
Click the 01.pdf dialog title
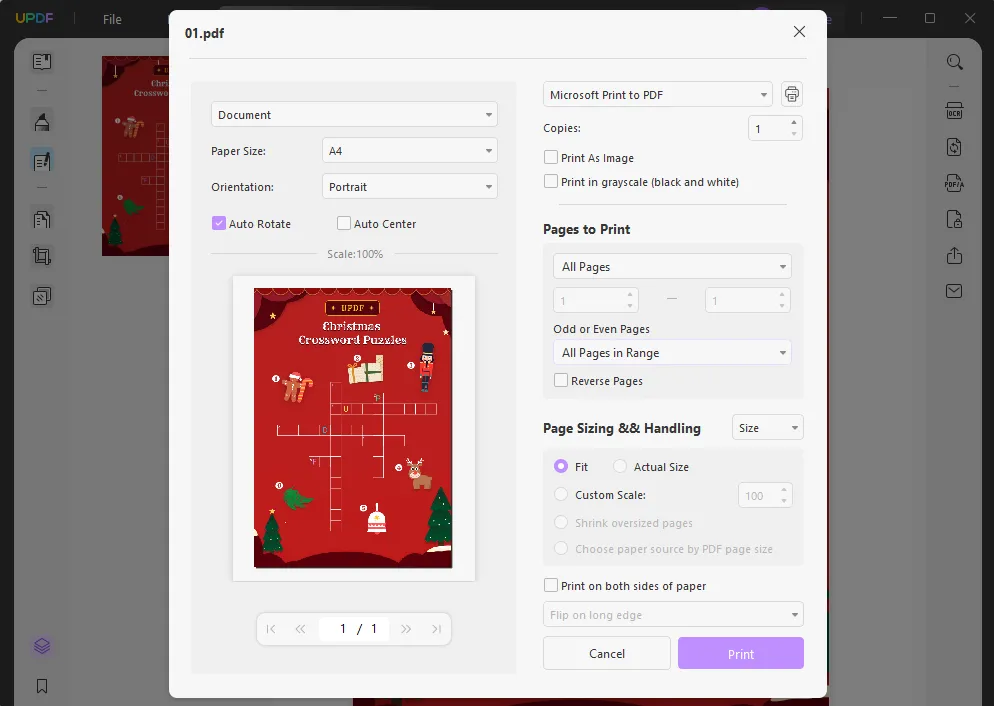pyautogui.click(x=204, y=33)
